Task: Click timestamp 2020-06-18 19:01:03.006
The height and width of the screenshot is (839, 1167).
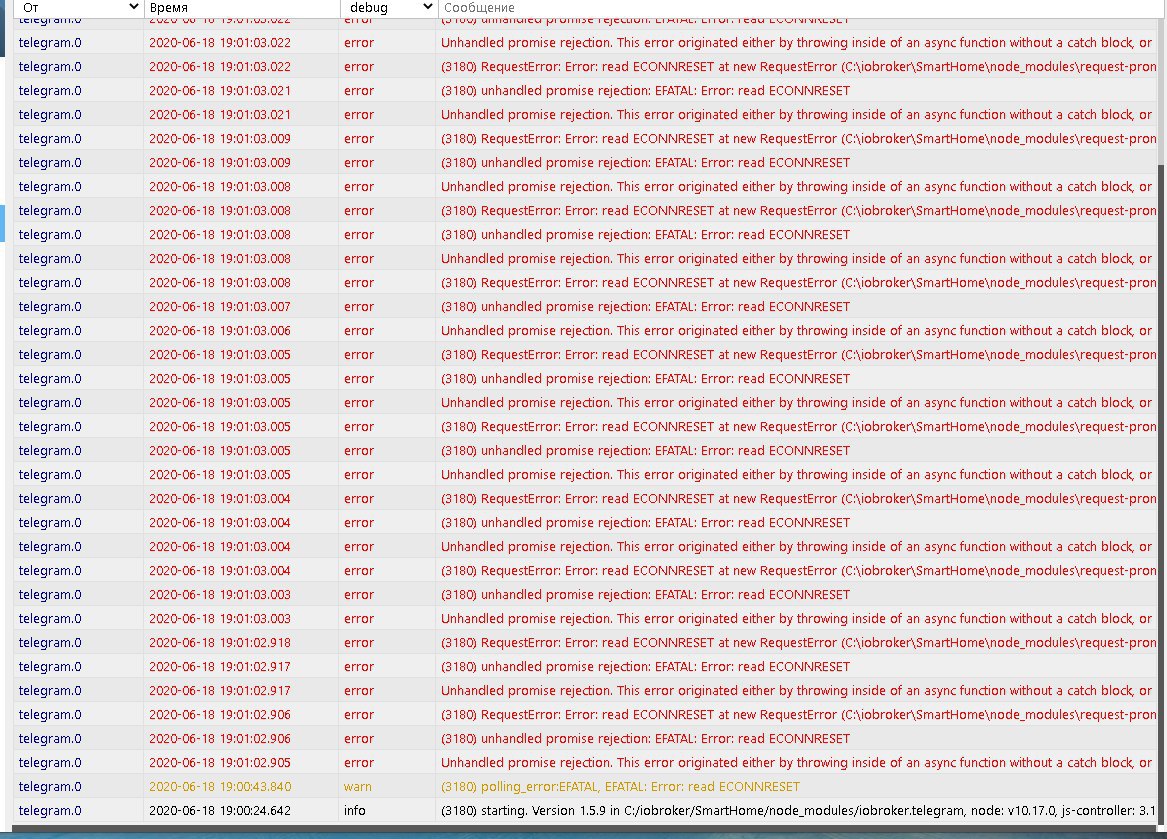Action: click(220, 331)
